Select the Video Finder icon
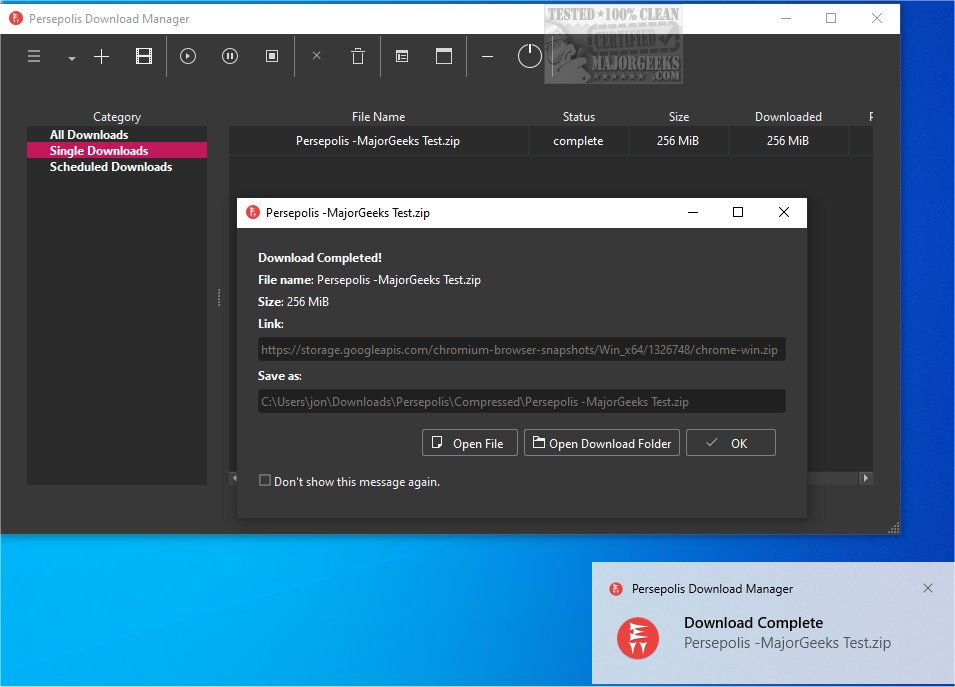Viewport: 955px width, 687px height. [x=143, y=56]
